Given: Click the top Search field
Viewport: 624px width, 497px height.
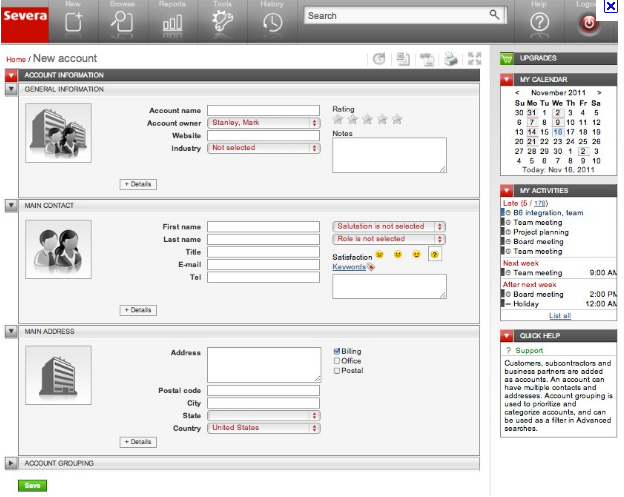Looking at the screenshot, I should click(405, 16).
